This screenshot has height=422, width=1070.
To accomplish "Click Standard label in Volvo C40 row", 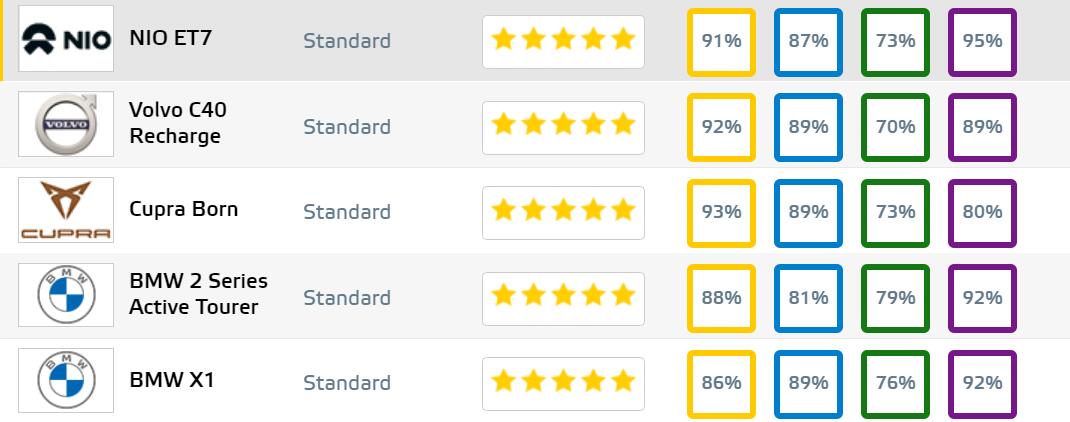I will (x=347, y=127).
